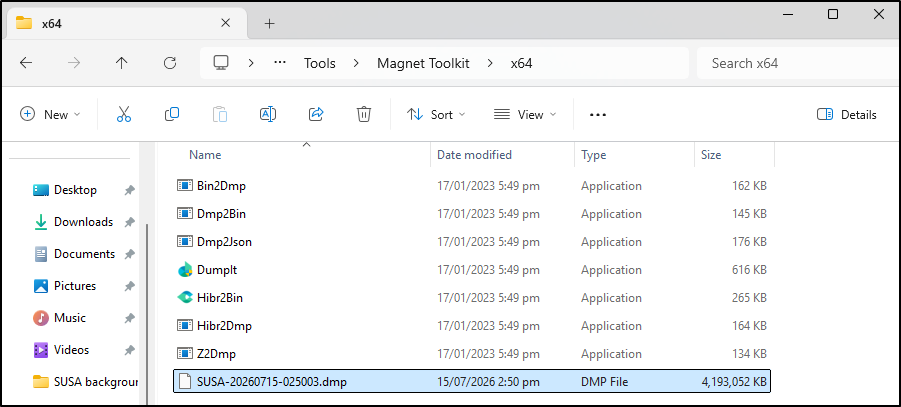The width and height of the screenshot is (901, 407).
Task: Sort by Date modified column
Action: [474, 155]
